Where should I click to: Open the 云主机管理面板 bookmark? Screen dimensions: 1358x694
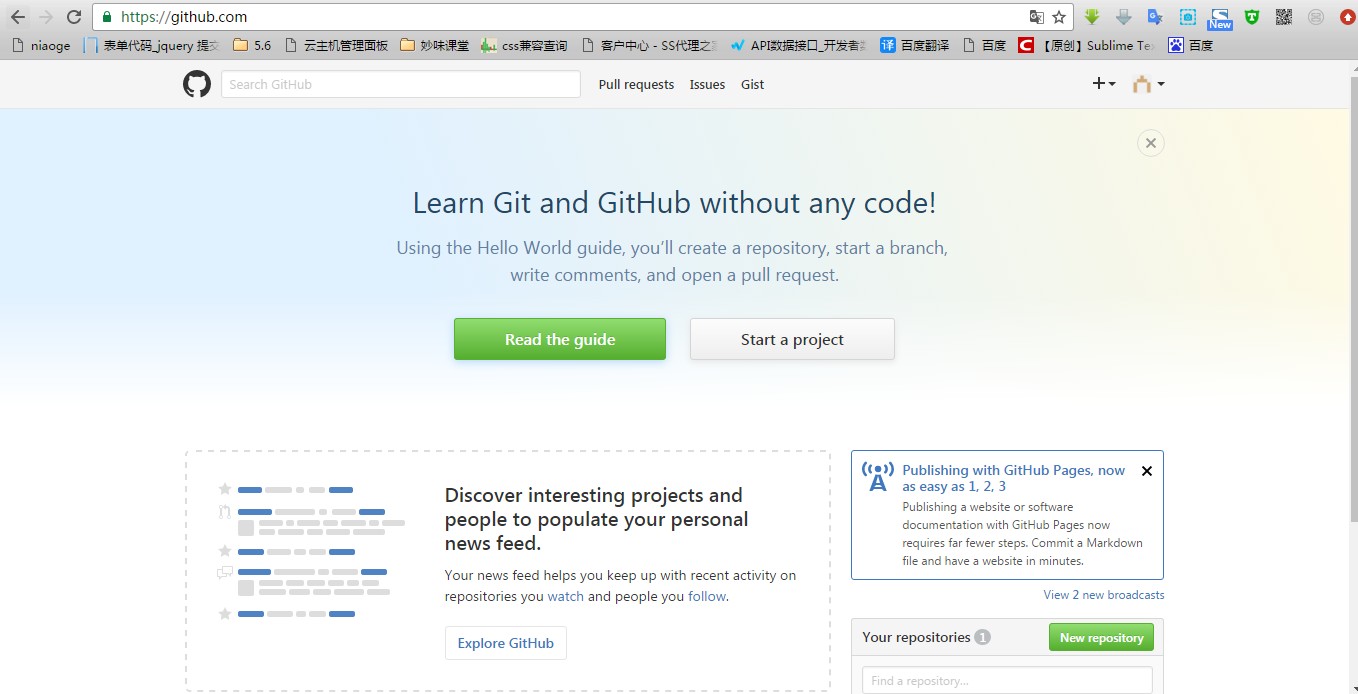coord(336,45)
